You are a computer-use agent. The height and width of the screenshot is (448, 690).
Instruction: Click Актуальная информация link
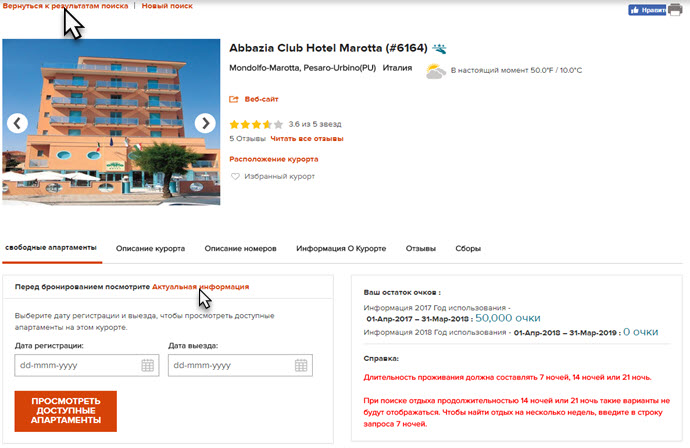pos(200,287)
